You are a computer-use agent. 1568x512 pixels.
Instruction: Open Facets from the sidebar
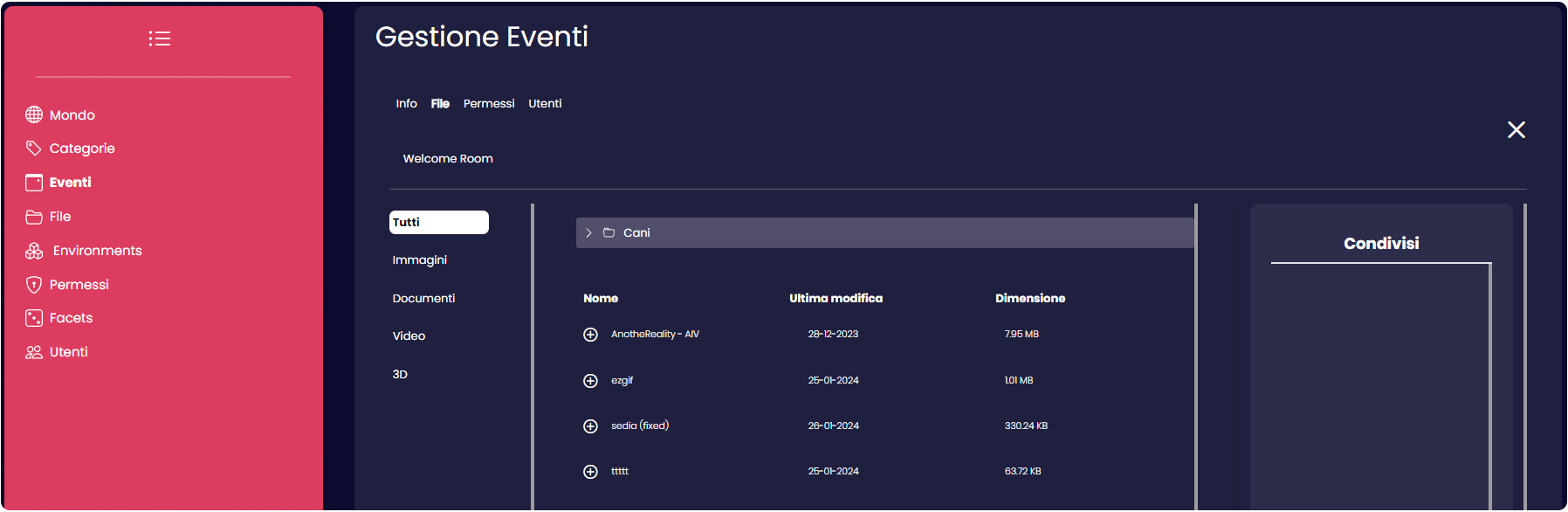[72, 318]
